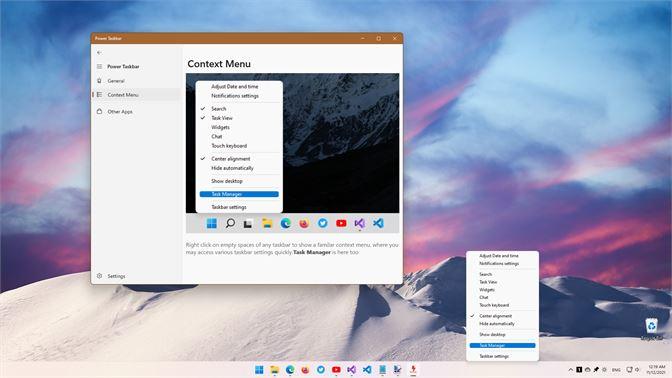Open Settings at the bottom of the sidebar
Viewport: 672px width, 378px height.
point(136,276)
